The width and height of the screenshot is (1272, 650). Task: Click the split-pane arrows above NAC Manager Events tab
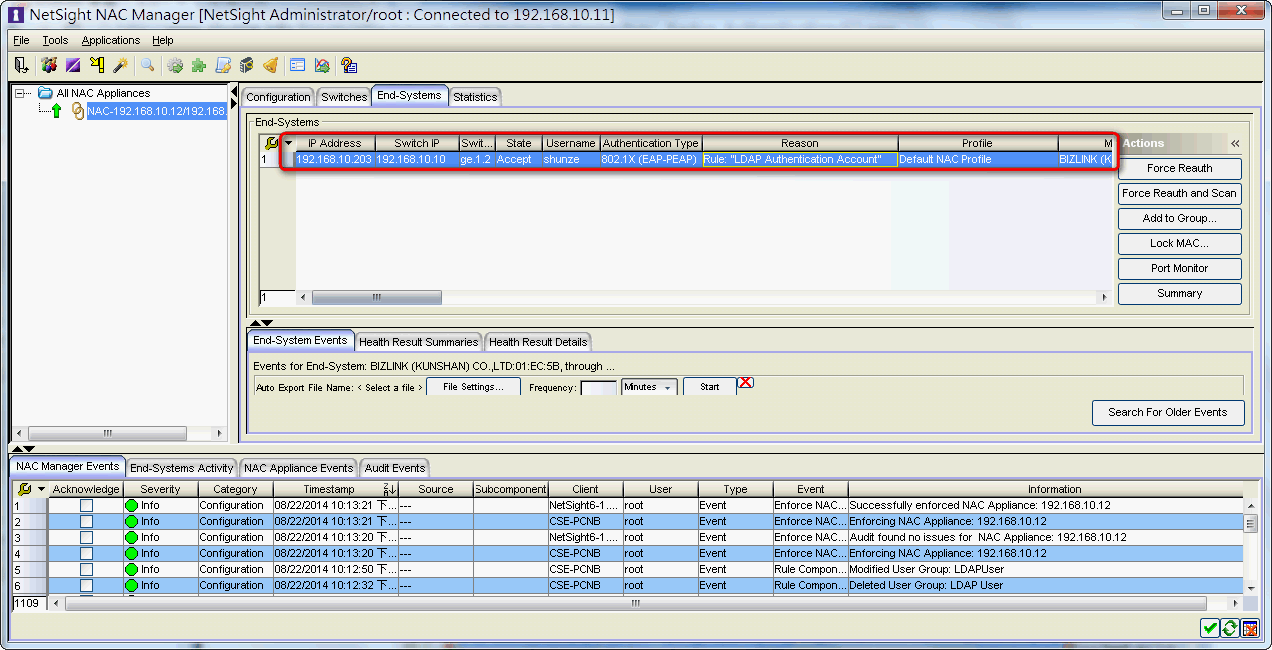point(23,449)
